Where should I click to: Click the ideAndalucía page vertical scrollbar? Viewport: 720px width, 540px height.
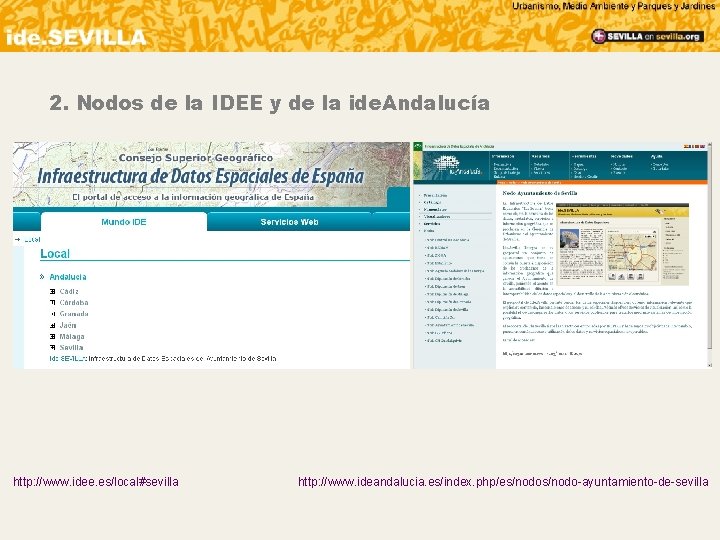point(709,255)
